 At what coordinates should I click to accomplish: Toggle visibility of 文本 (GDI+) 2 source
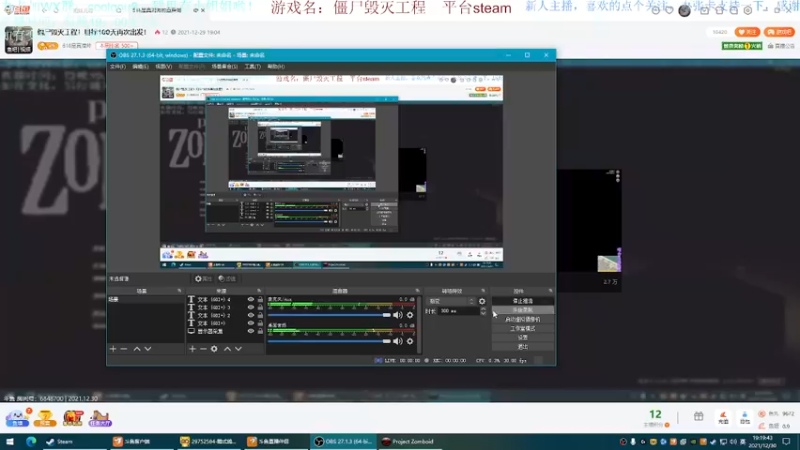click(251, 315)
